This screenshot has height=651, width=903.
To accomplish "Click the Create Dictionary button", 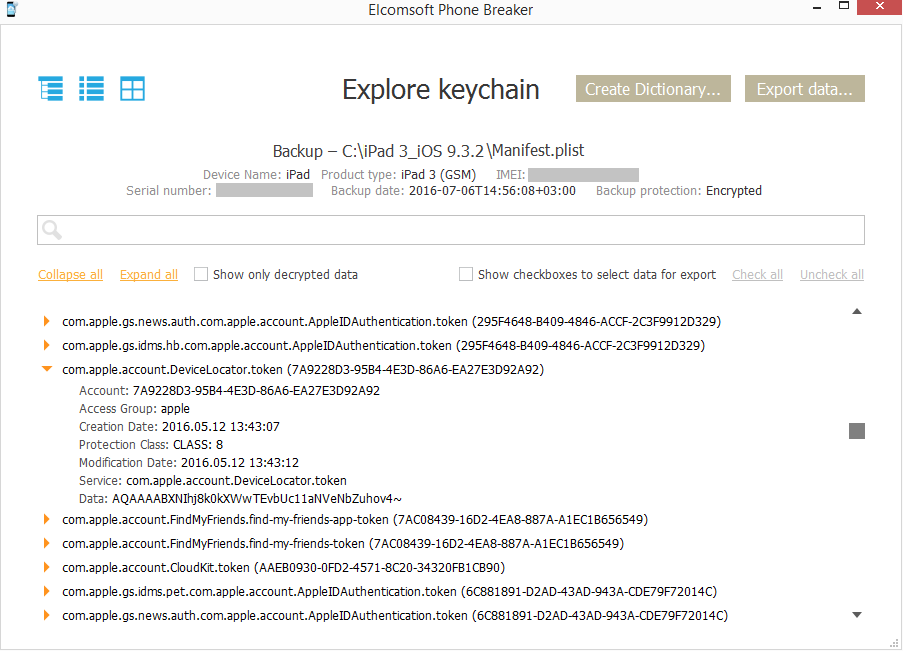I will point(653,89).
